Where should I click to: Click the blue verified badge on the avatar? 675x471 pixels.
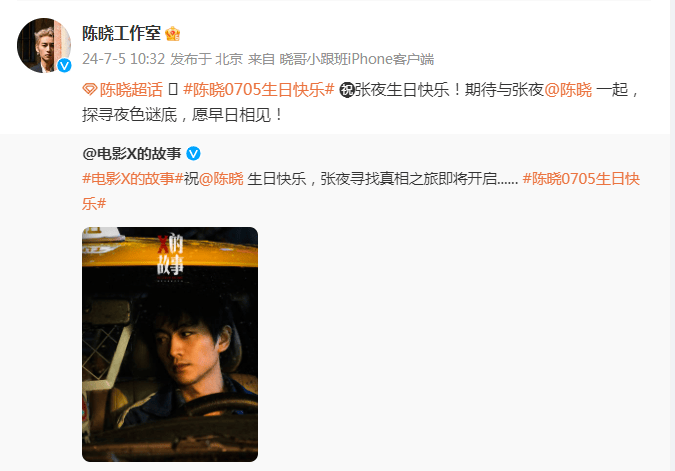pyautogui.click(x=65, y=65)
